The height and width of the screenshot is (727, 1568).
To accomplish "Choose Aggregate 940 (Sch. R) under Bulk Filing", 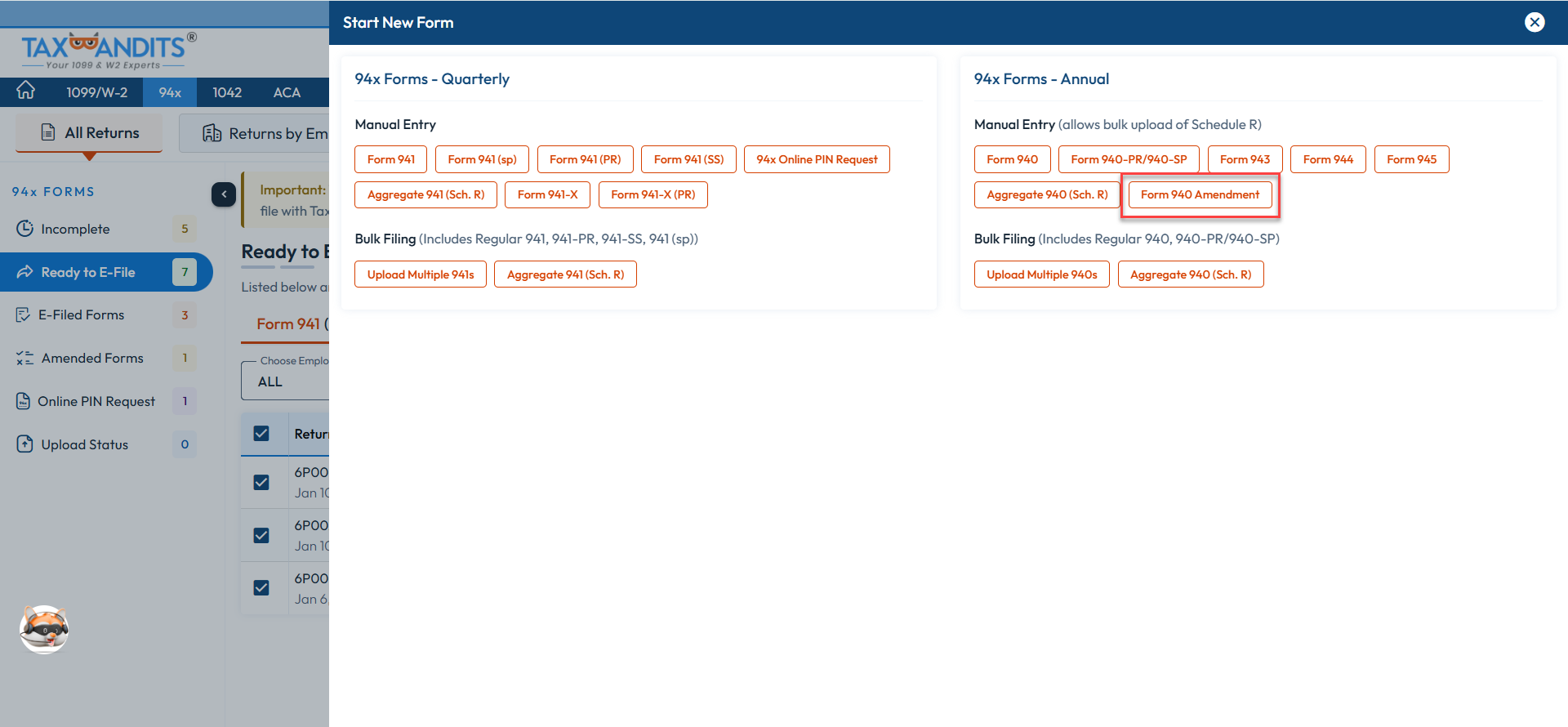I will (1191, 274).
